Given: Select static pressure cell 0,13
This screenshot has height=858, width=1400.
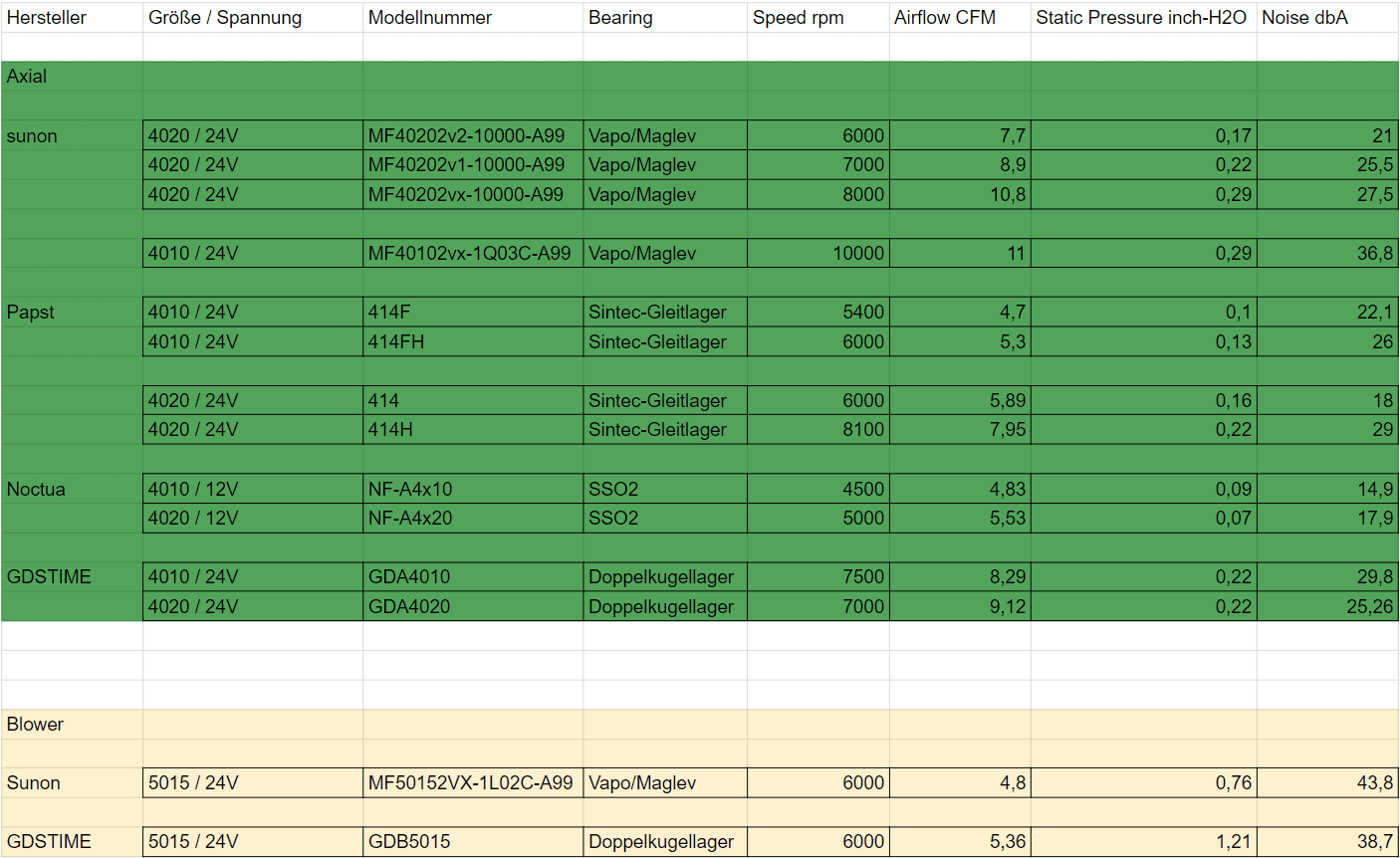Looking at the screenshot, I should pyautogui.click(x=1144, y=341).
